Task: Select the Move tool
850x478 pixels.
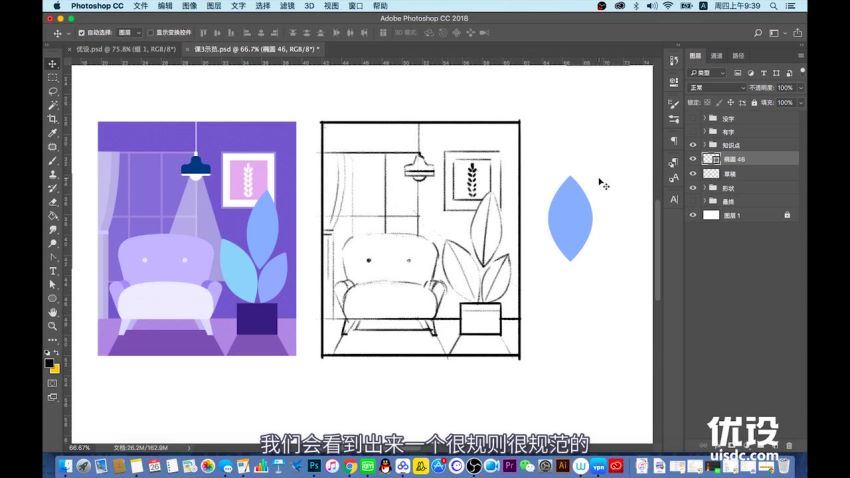Action: (53, 64)
